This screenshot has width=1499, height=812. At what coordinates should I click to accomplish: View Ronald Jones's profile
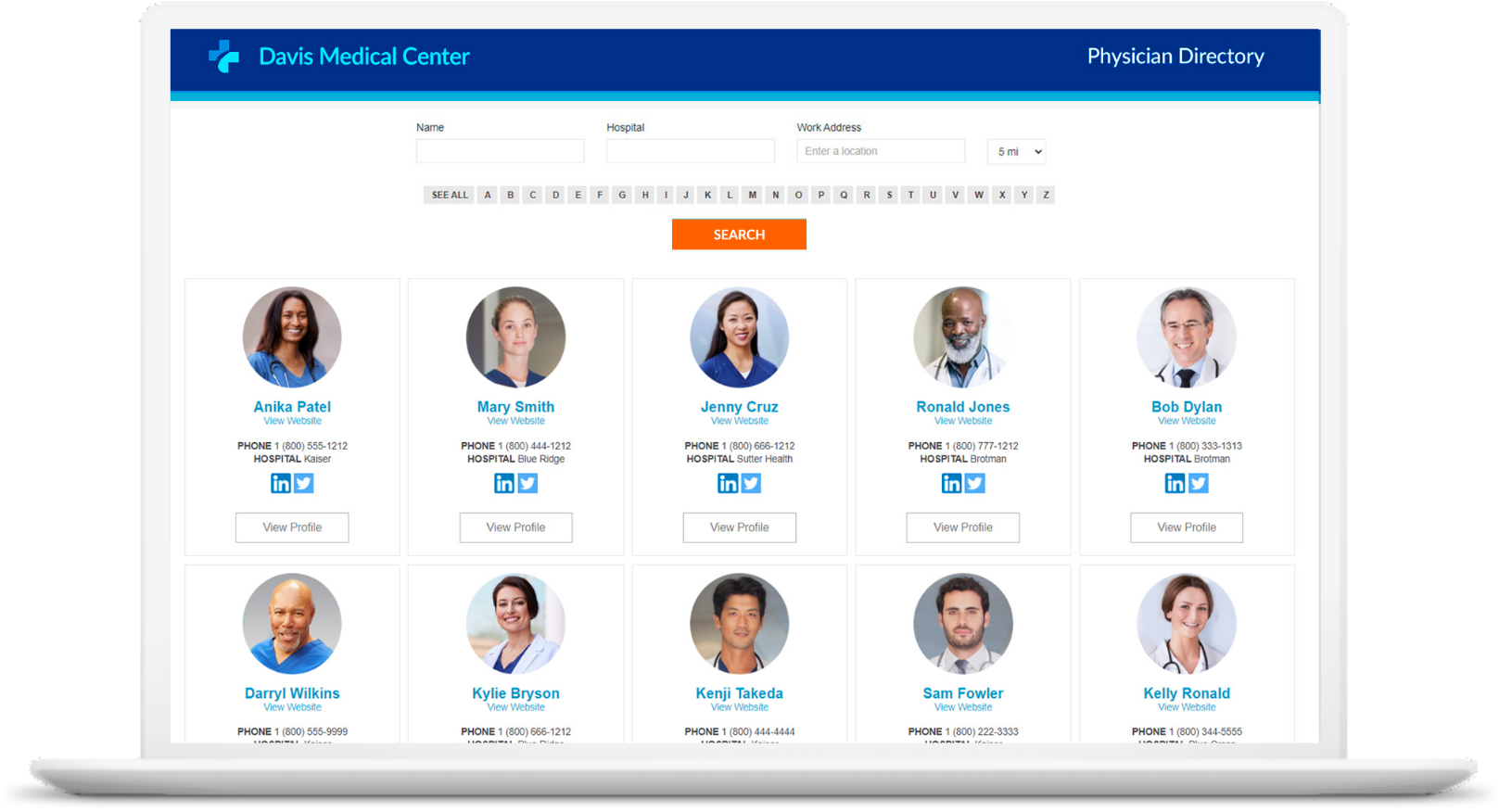[963, 527]
